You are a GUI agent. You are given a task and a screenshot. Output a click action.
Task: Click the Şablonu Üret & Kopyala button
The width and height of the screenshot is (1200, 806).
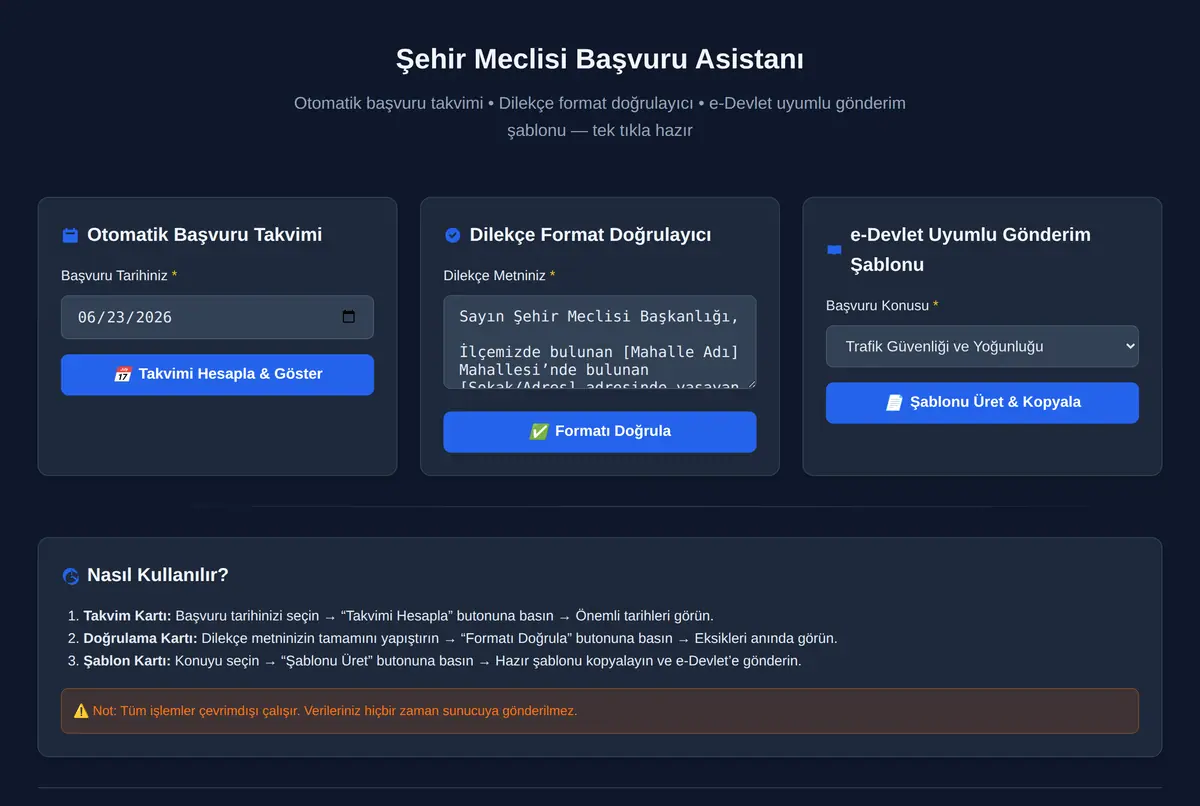point(982,402)
